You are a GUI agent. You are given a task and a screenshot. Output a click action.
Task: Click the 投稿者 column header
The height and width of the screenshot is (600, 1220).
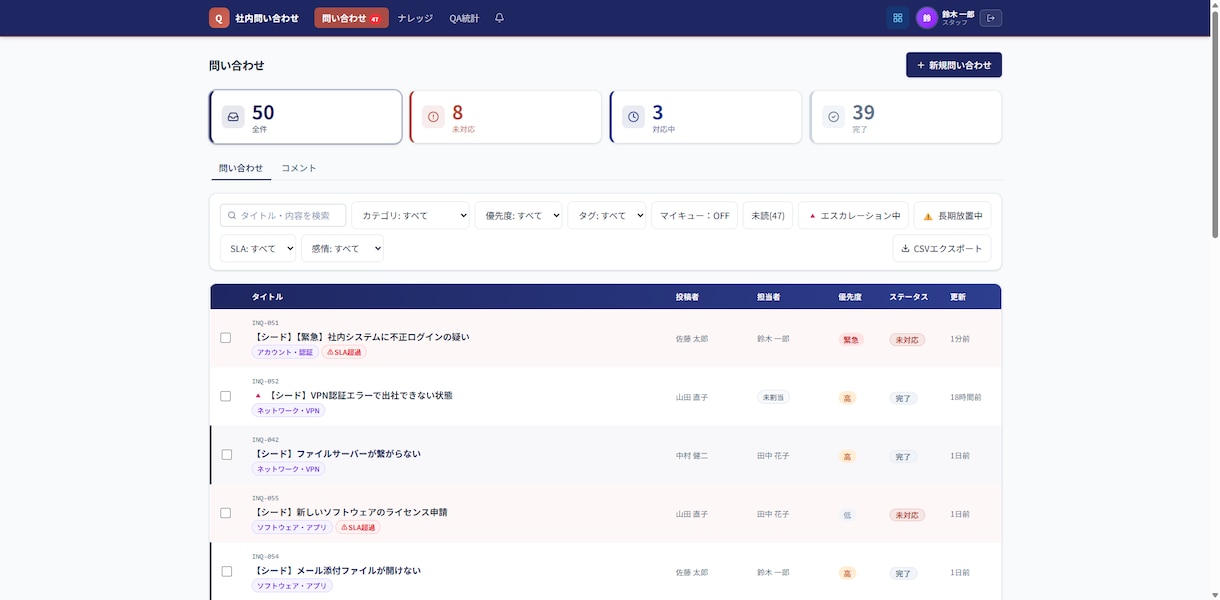[x=687, y=297]
